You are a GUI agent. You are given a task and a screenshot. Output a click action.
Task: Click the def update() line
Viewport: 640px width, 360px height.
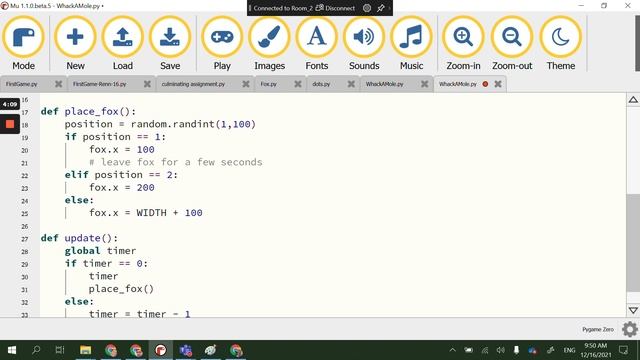(79, 238)
